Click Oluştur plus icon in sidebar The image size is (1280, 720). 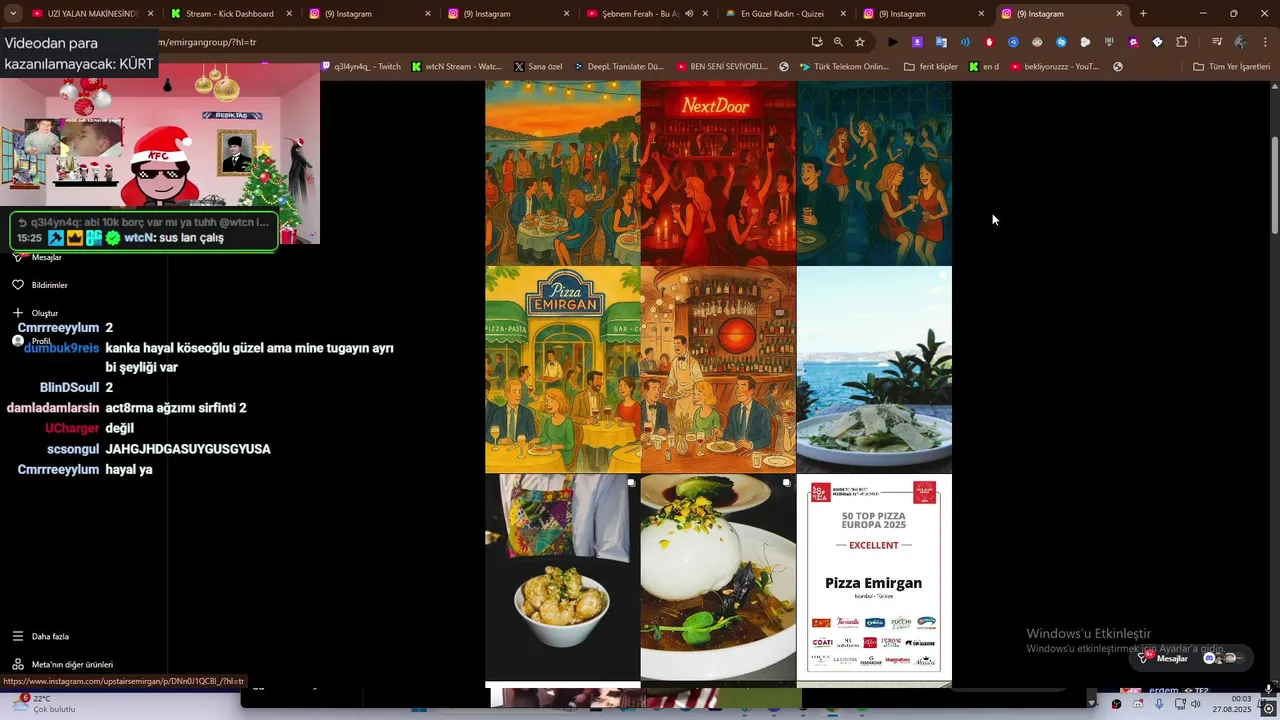click(x=17, y=313)
